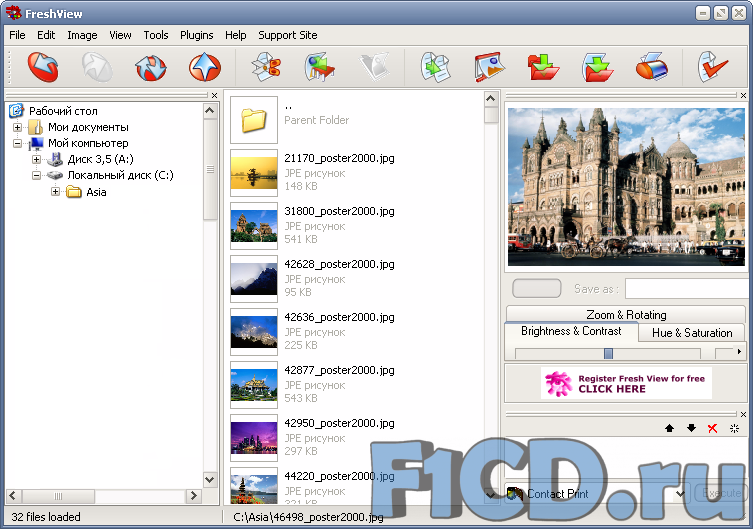Select 42877_poster2000.jpg thumbnail
Screen dimensions: 753x529
click(254, 385)
